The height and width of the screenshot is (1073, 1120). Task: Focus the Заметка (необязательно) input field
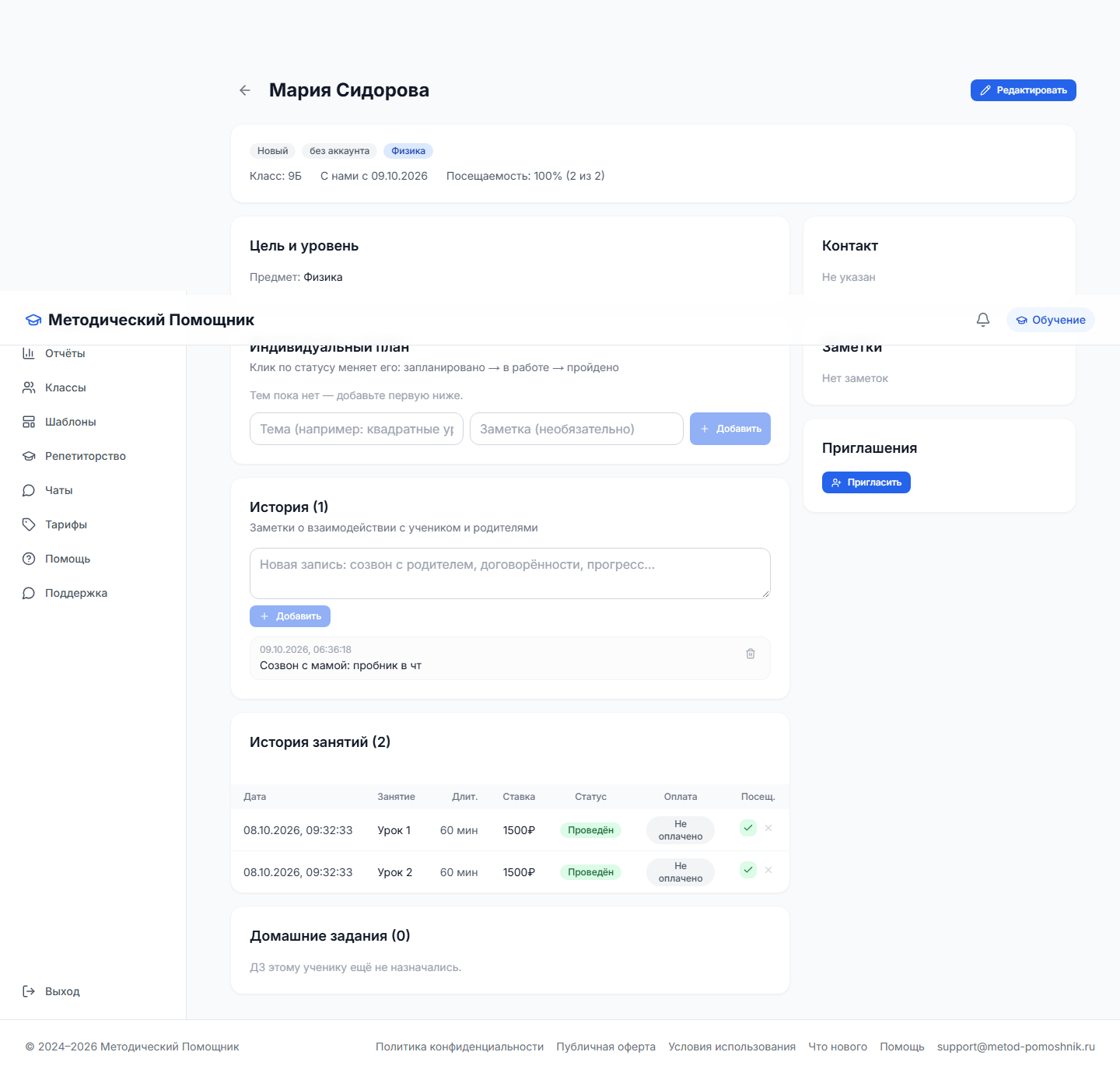576,429
